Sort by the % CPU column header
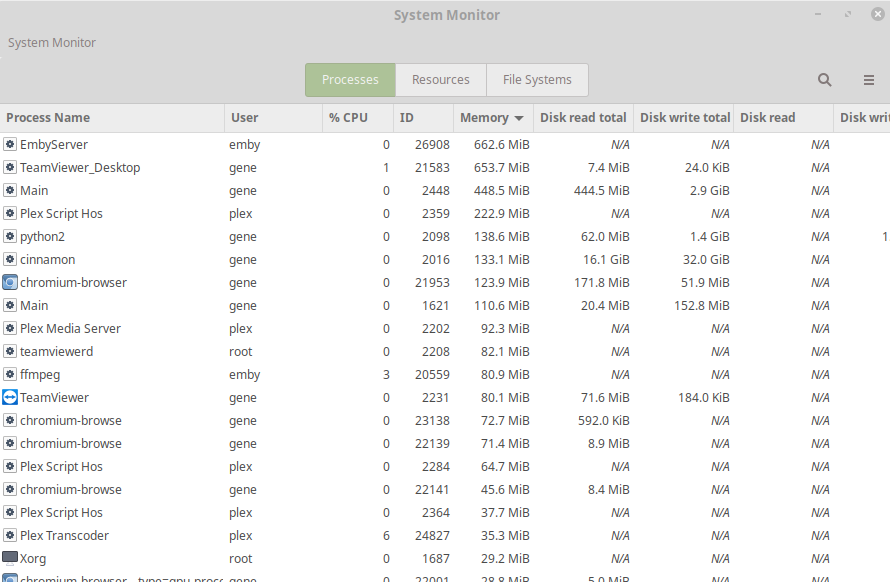Screen dimensions: 890x582 [348, 118]
